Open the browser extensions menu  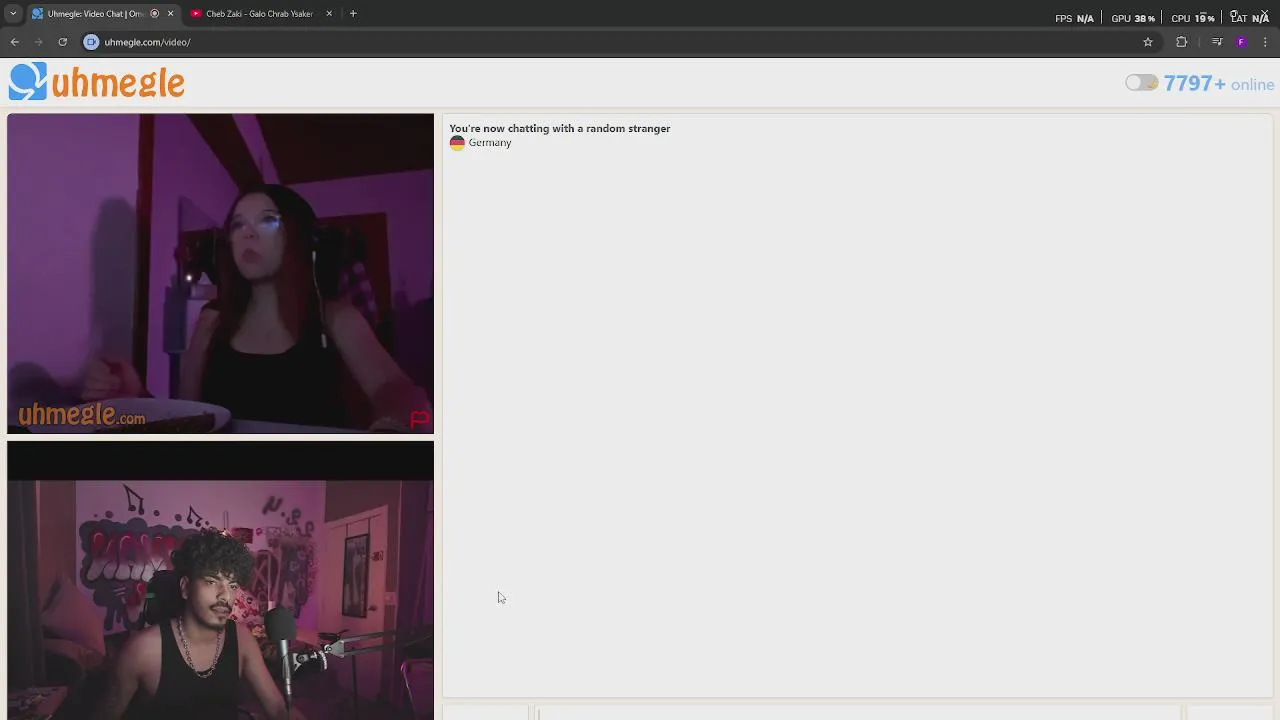coord(1182,42)
